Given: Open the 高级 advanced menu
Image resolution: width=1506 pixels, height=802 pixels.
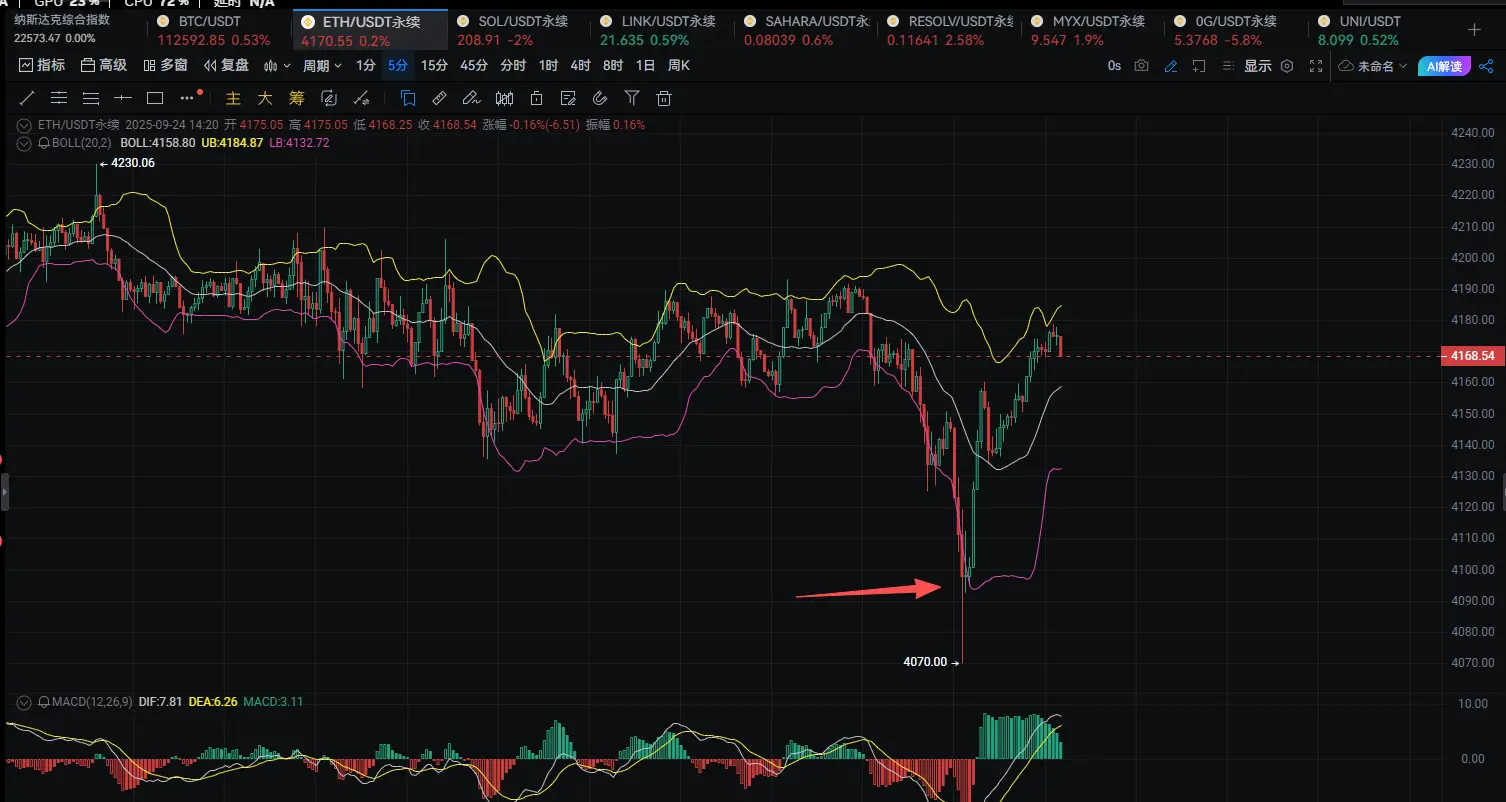Looking at the screenshot, I should (x=104, y=66).
